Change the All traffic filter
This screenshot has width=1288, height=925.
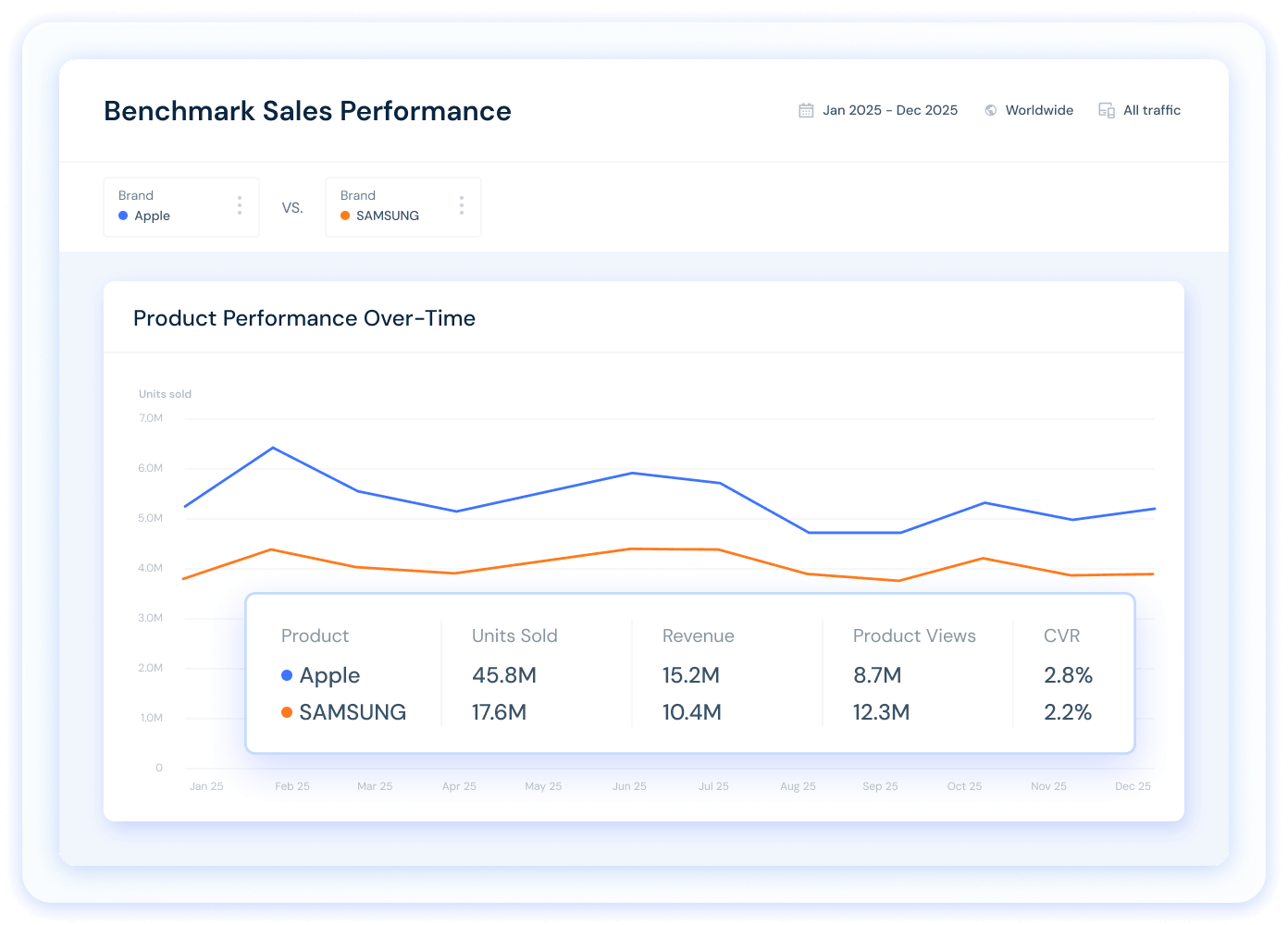(1140, 110)
